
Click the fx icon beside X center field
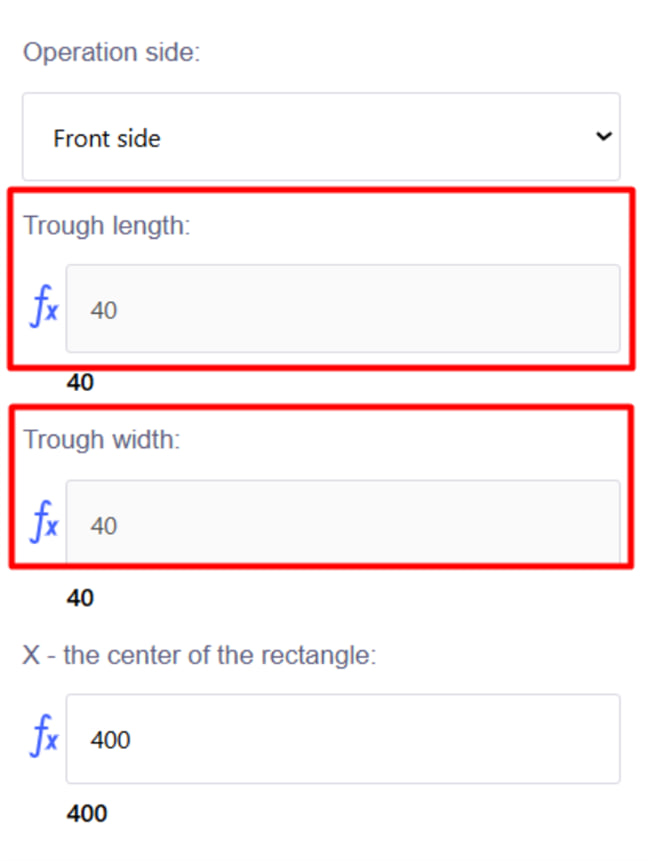tap(43, 739)
